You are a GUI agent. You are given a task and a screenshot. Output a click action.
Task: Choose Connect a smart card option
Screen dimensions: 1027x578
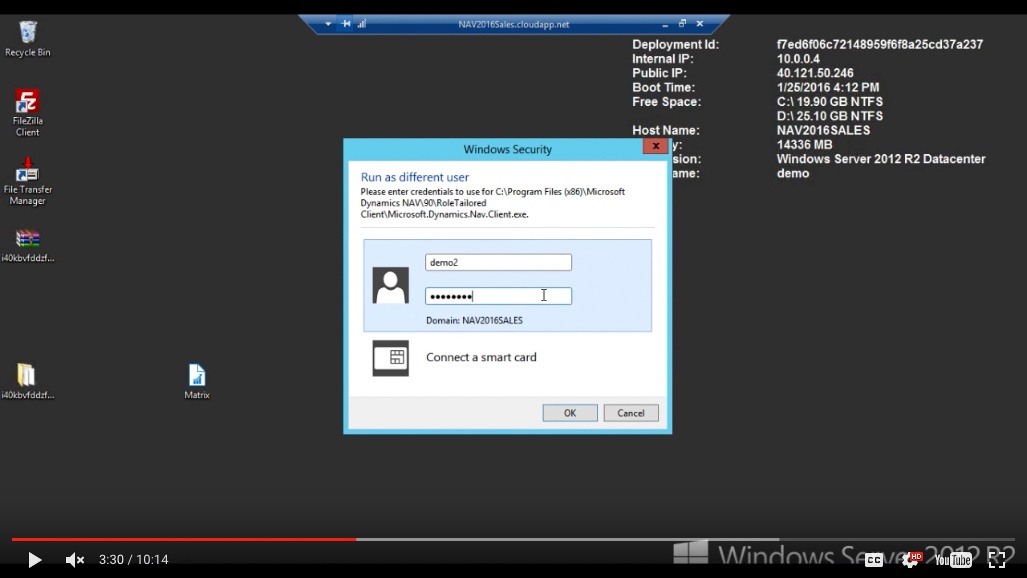pyautogui.click(x=481, y=357)
